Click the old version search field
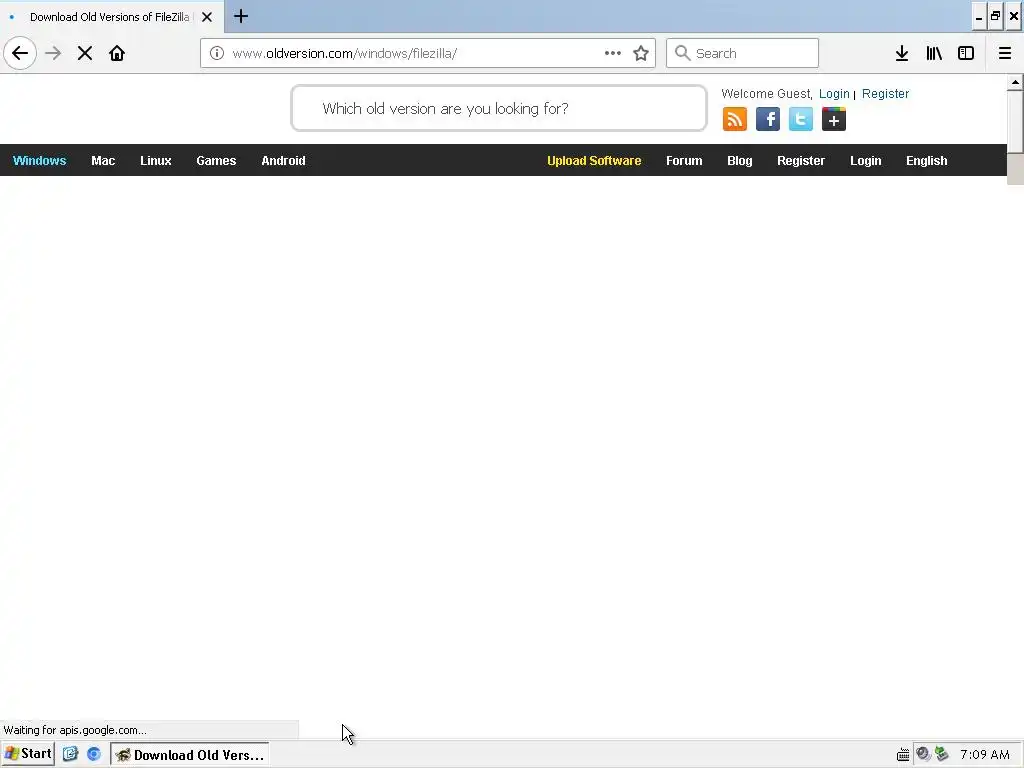The image size is (1024, 768). pyautogui.click(x=499, y=108)
